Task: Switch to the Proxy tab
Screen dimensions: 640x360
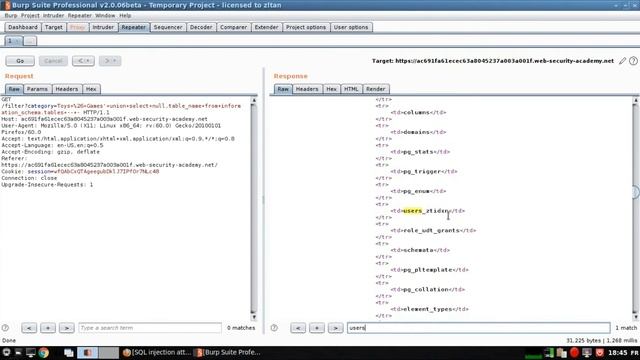Action: [x=77, y=27]
